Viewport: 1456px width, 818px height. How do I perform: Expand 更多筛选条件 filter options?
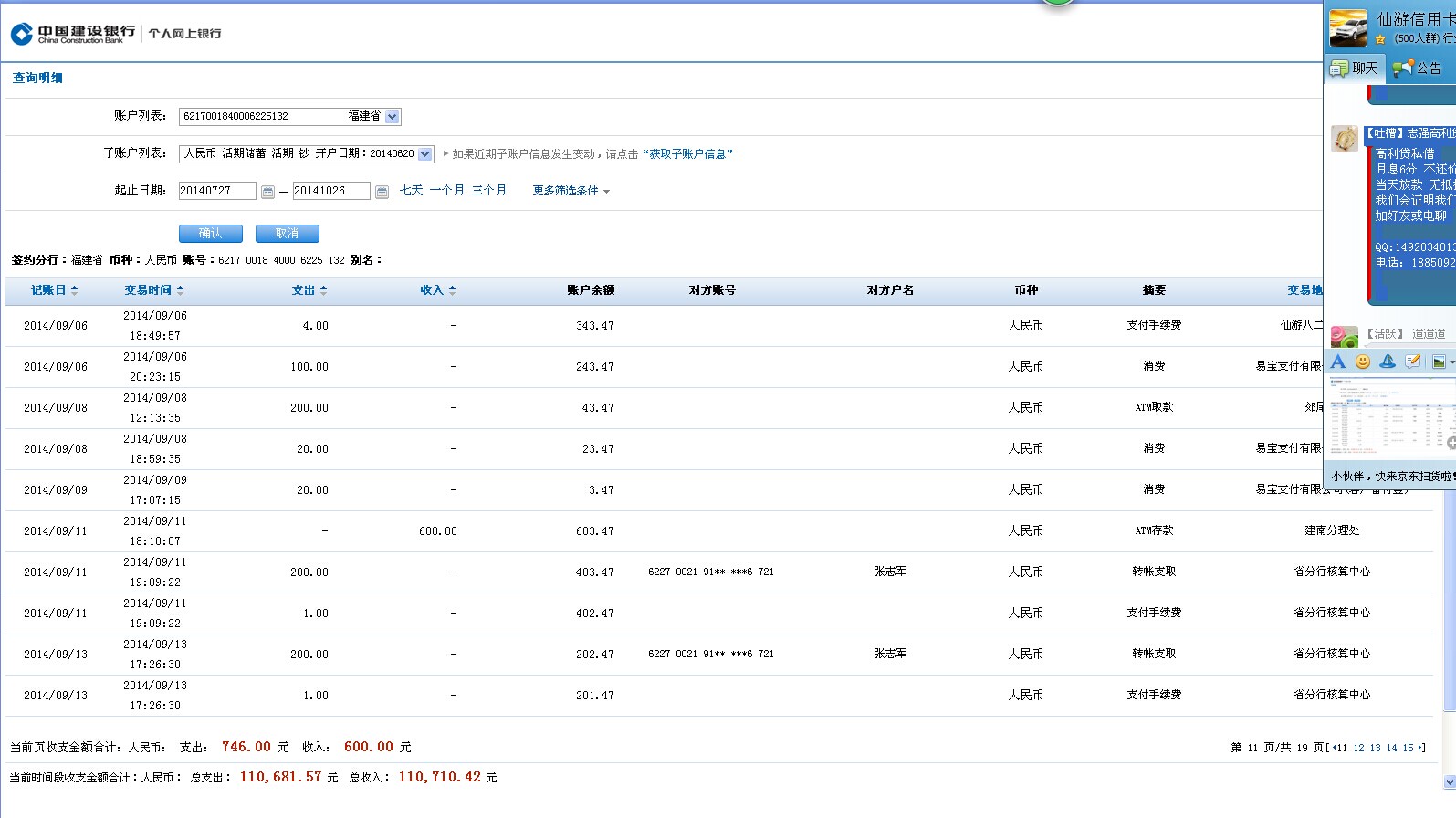571,191
